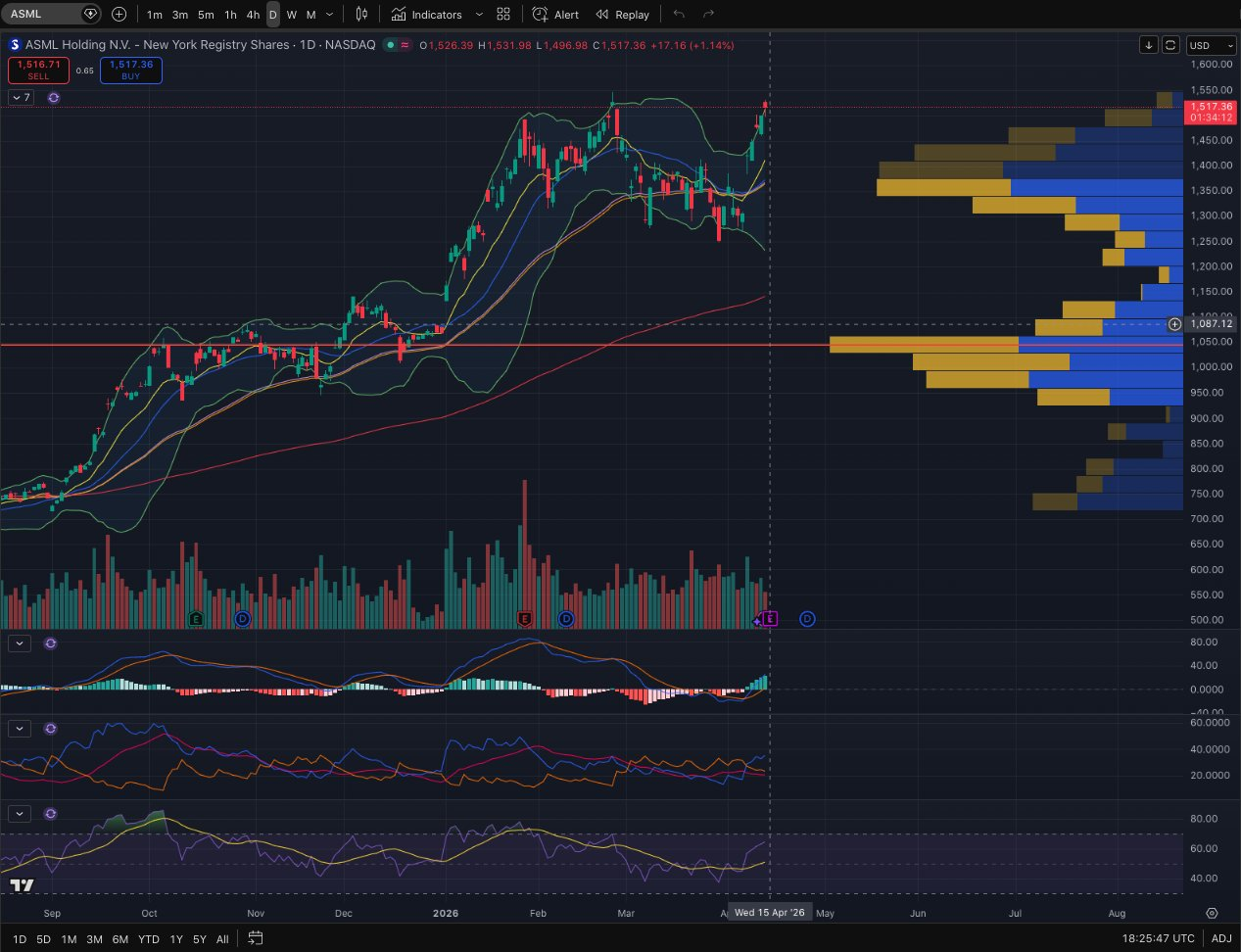Create an Alert from the toolbar
This screenshot has height=952, width=1241.
(555, 15)
